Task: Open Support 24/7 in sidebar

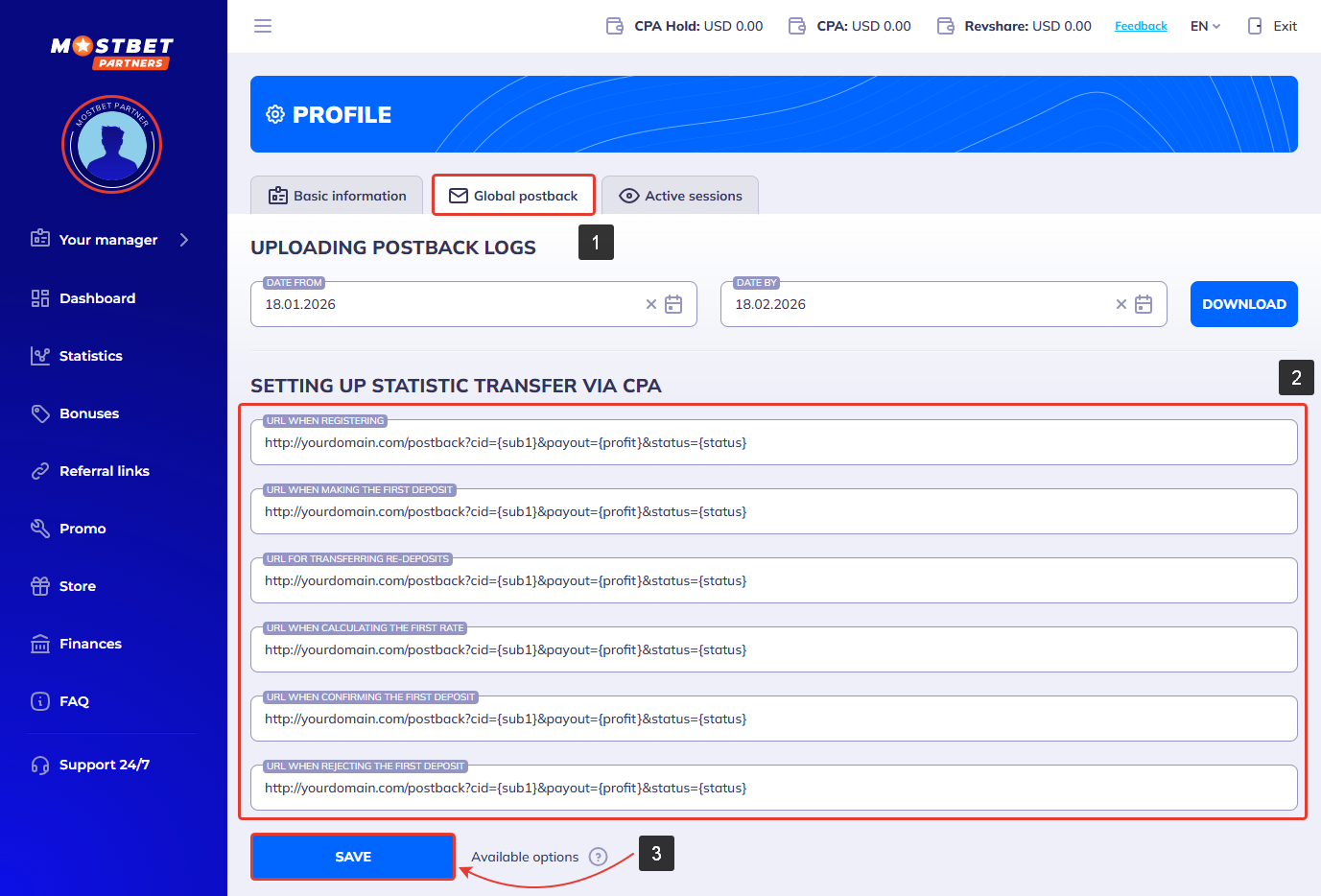Action: 104,765
